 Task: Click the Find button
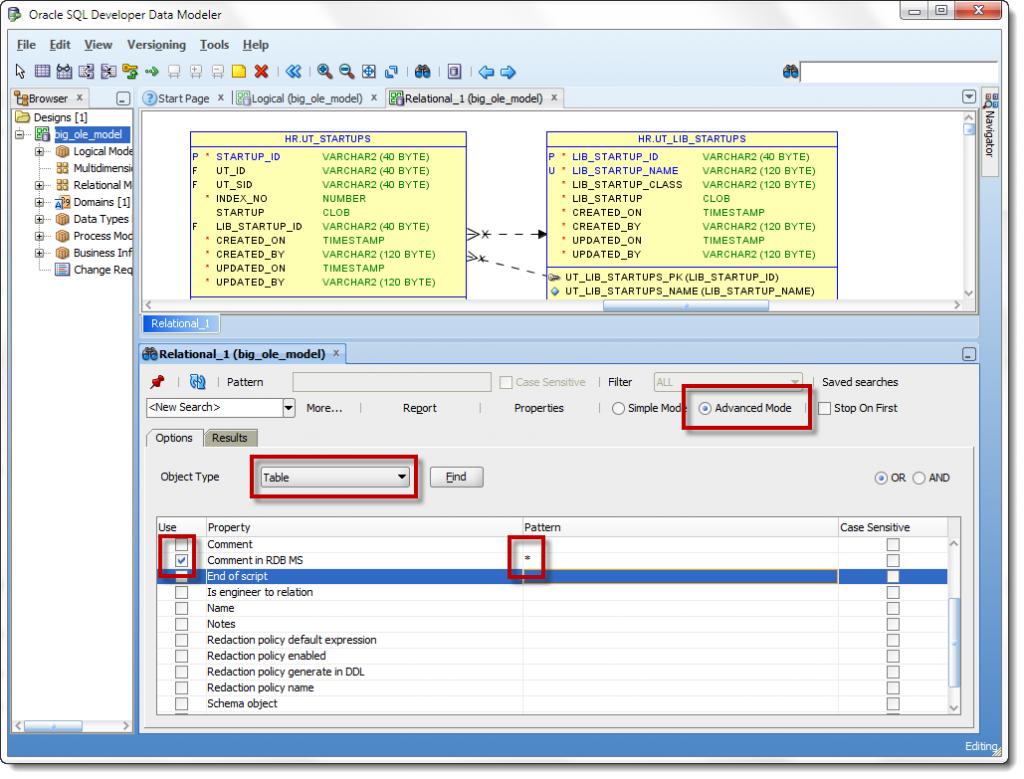(x=456, y=477)
